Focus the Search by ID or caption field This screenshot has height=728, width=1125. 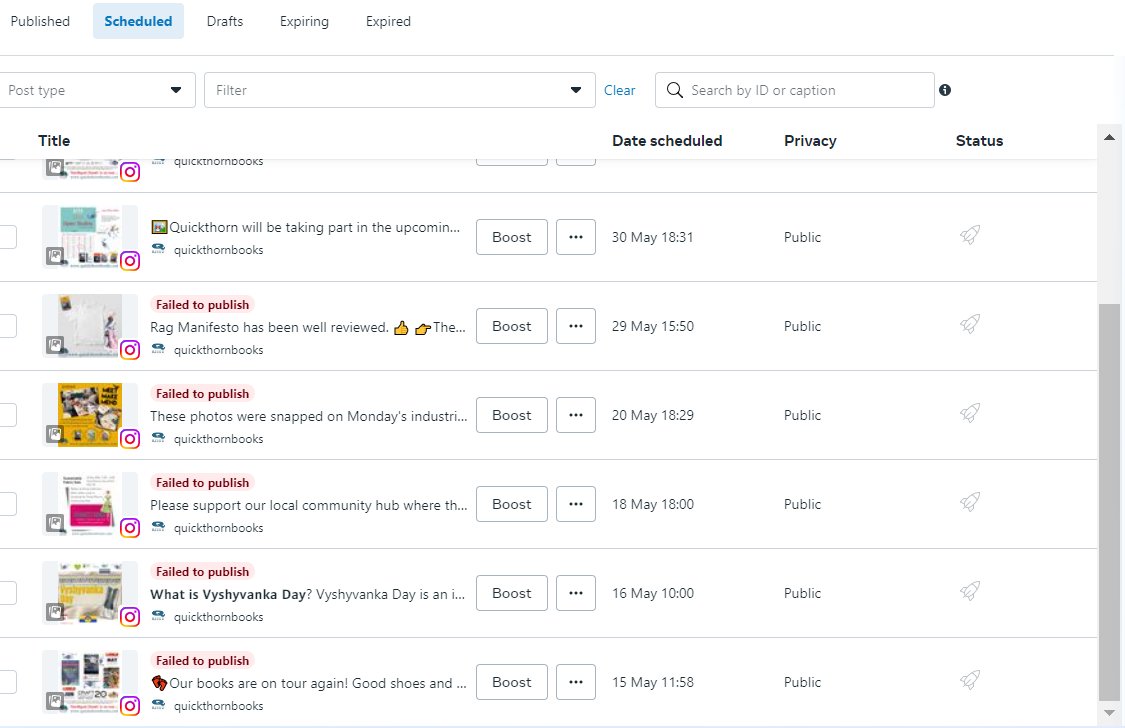794,90
